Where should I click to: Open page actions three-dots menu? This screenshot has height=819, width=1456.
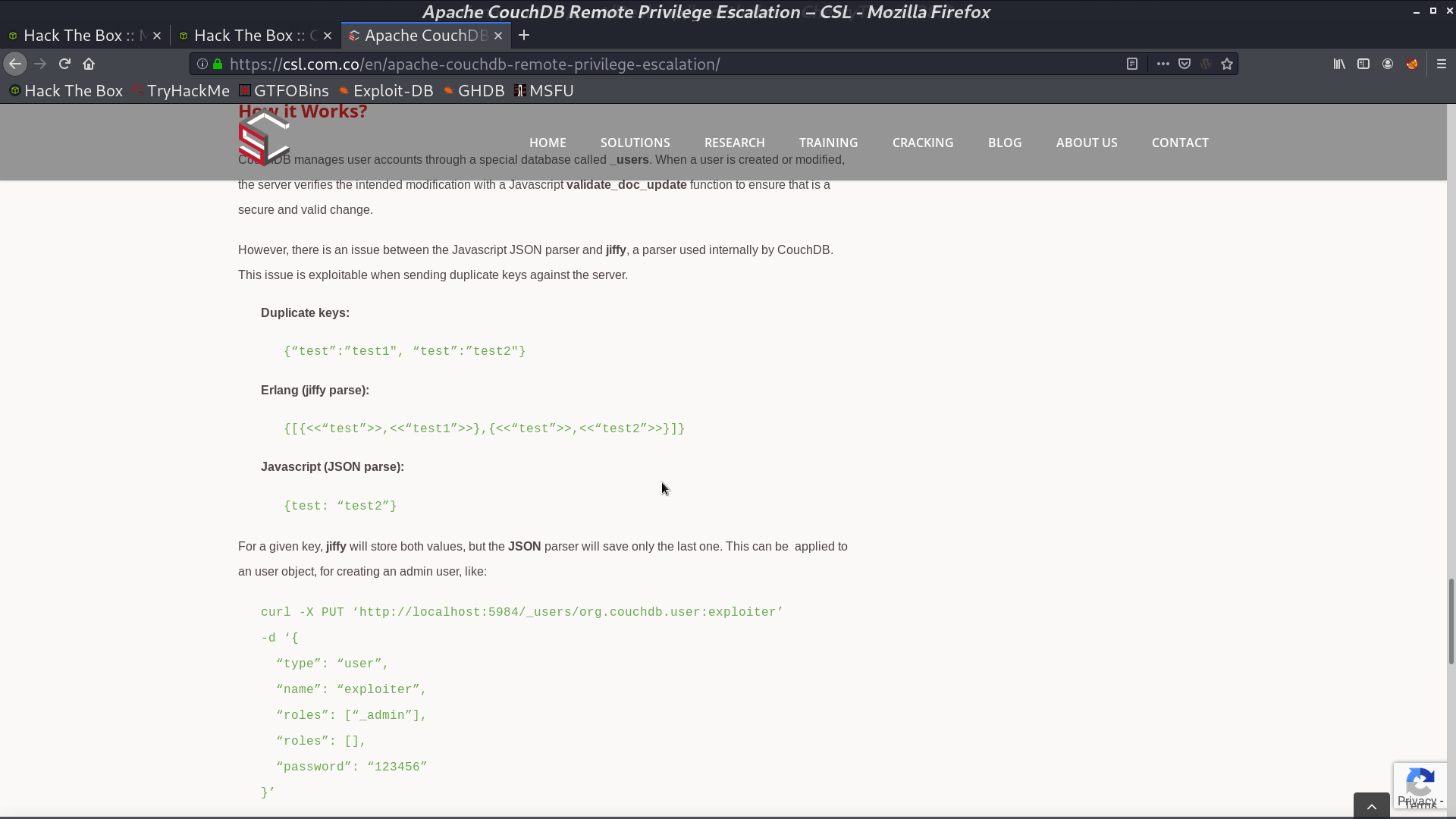pyautogui.click(x=1163, y=64)
